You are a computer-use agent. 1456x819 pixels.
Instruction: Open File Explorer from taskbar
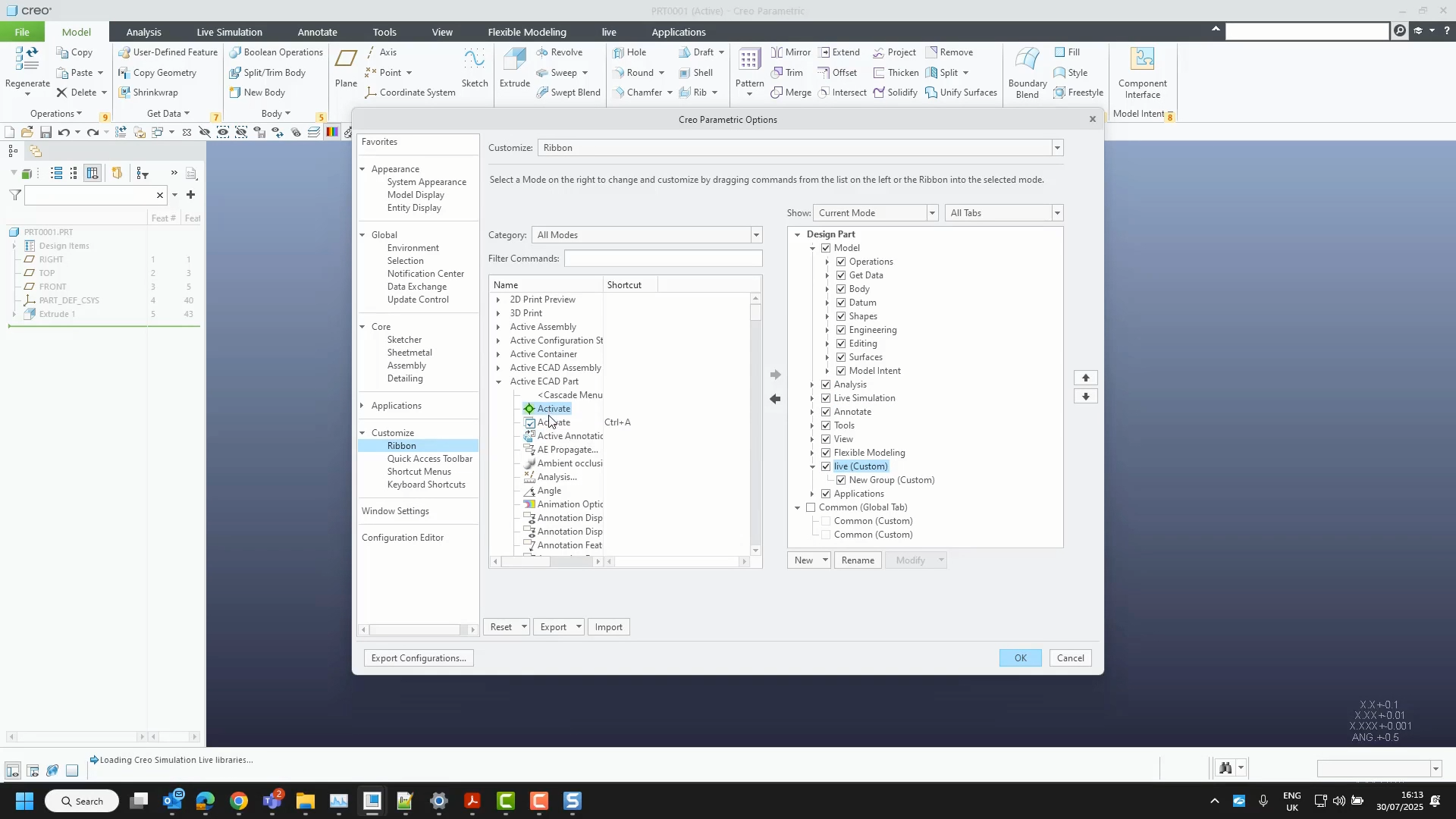pos(305,802)
